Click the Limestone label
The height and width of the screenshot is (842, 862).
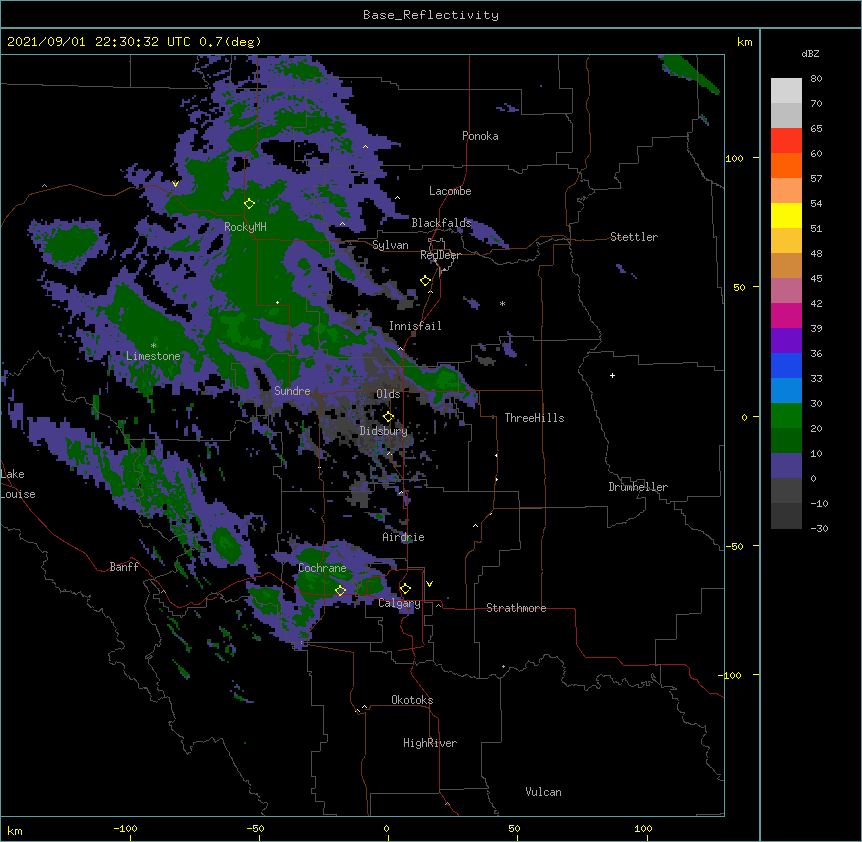pos(153,356)
